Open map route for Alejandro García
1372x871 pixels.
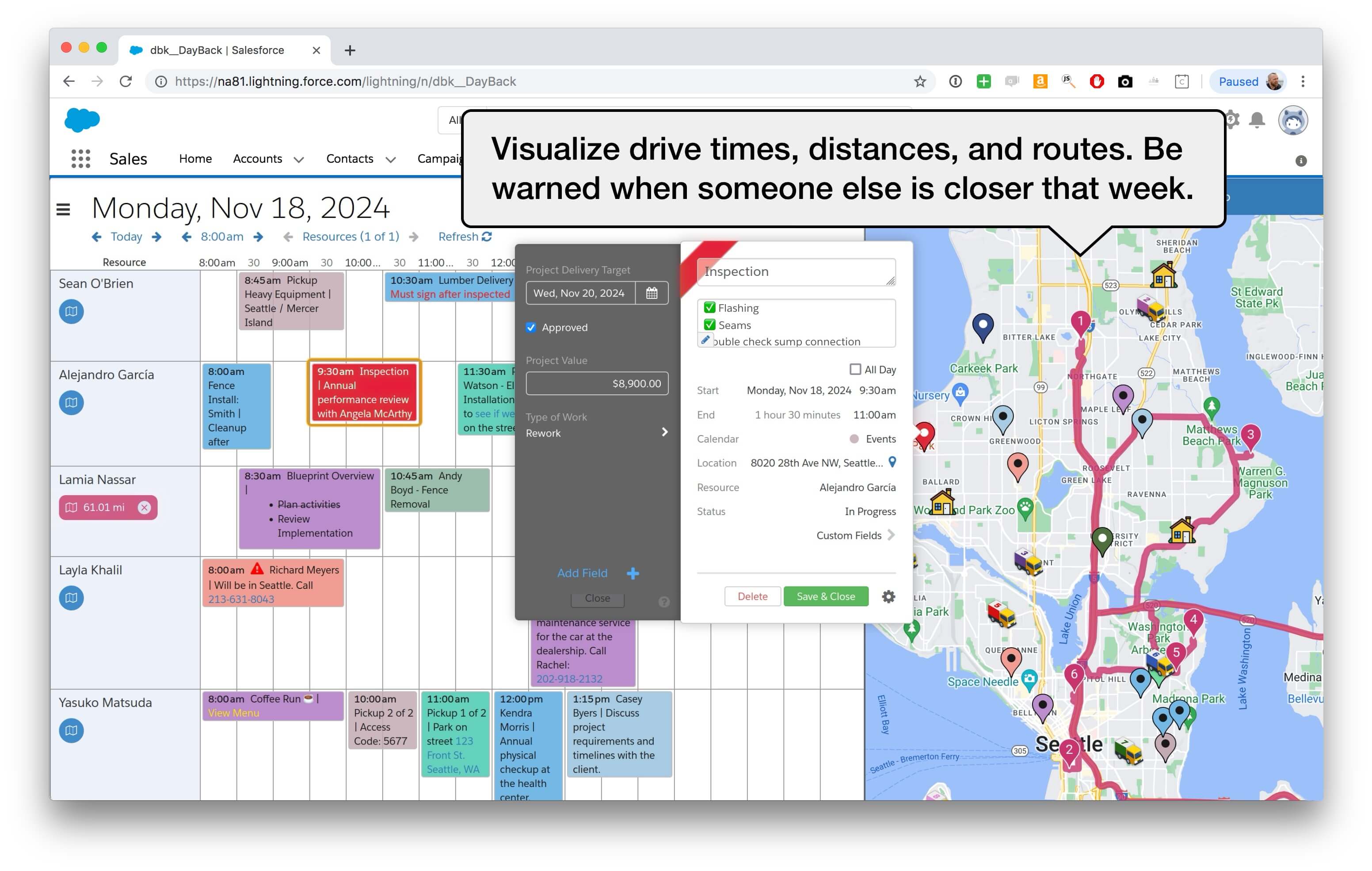[71, 403]
